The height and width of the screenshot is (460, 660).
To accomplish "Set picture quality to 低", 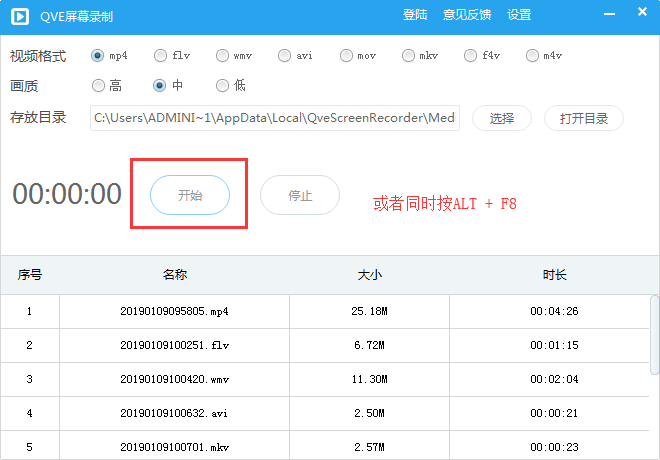I will 222,86.
